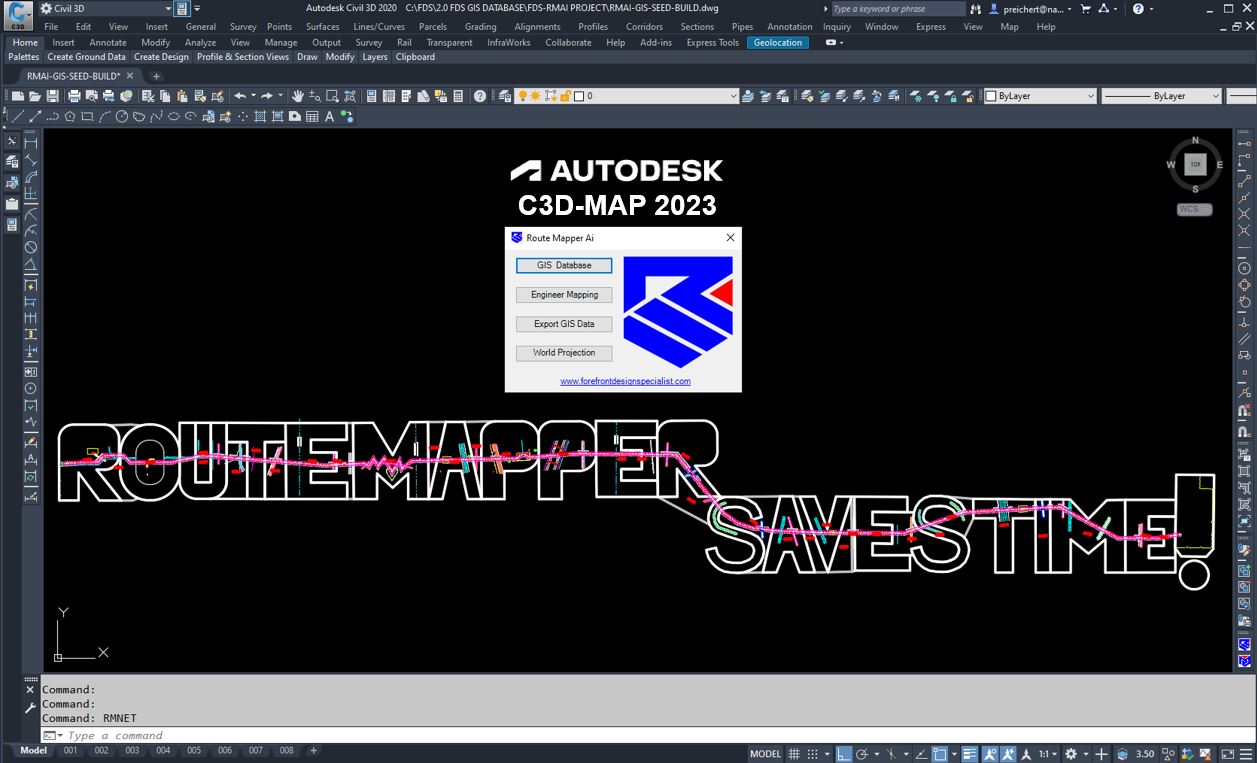Screen dimensions: 1257x763
Task: Toggle grid display in status bar
Action: tap(794, 753)
